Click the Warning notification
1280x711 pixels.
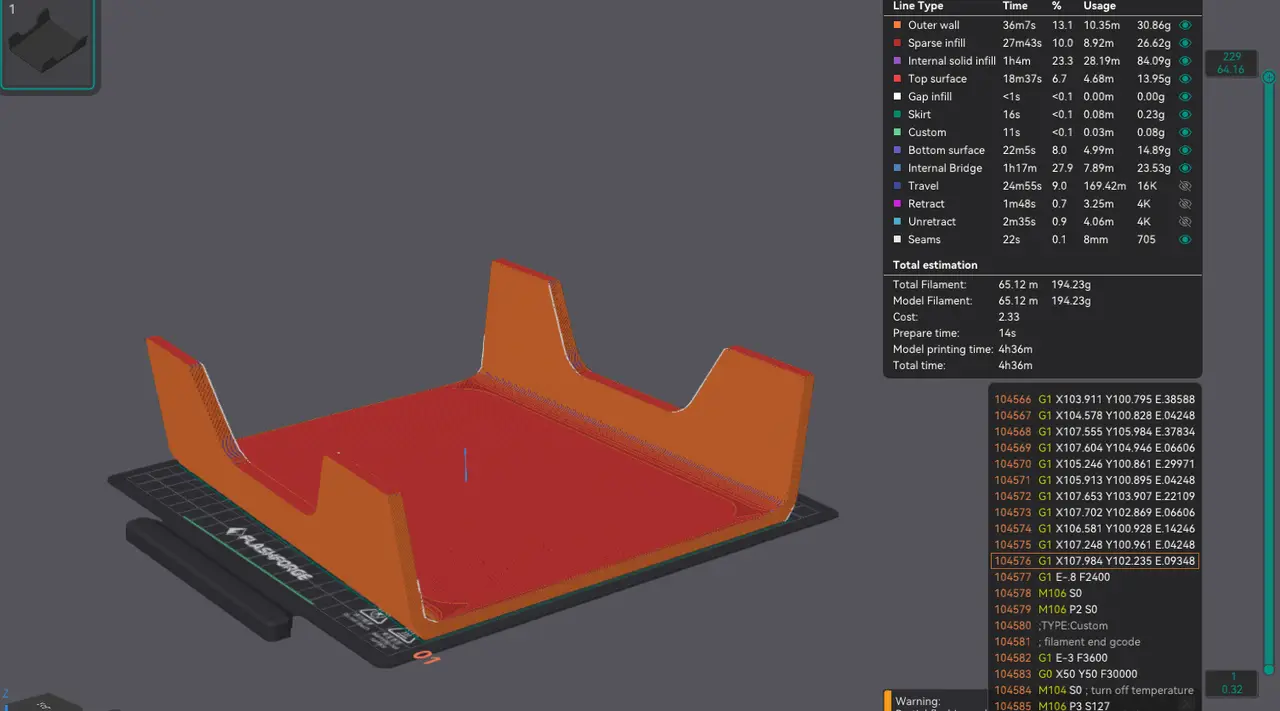(x=934, y=701)
